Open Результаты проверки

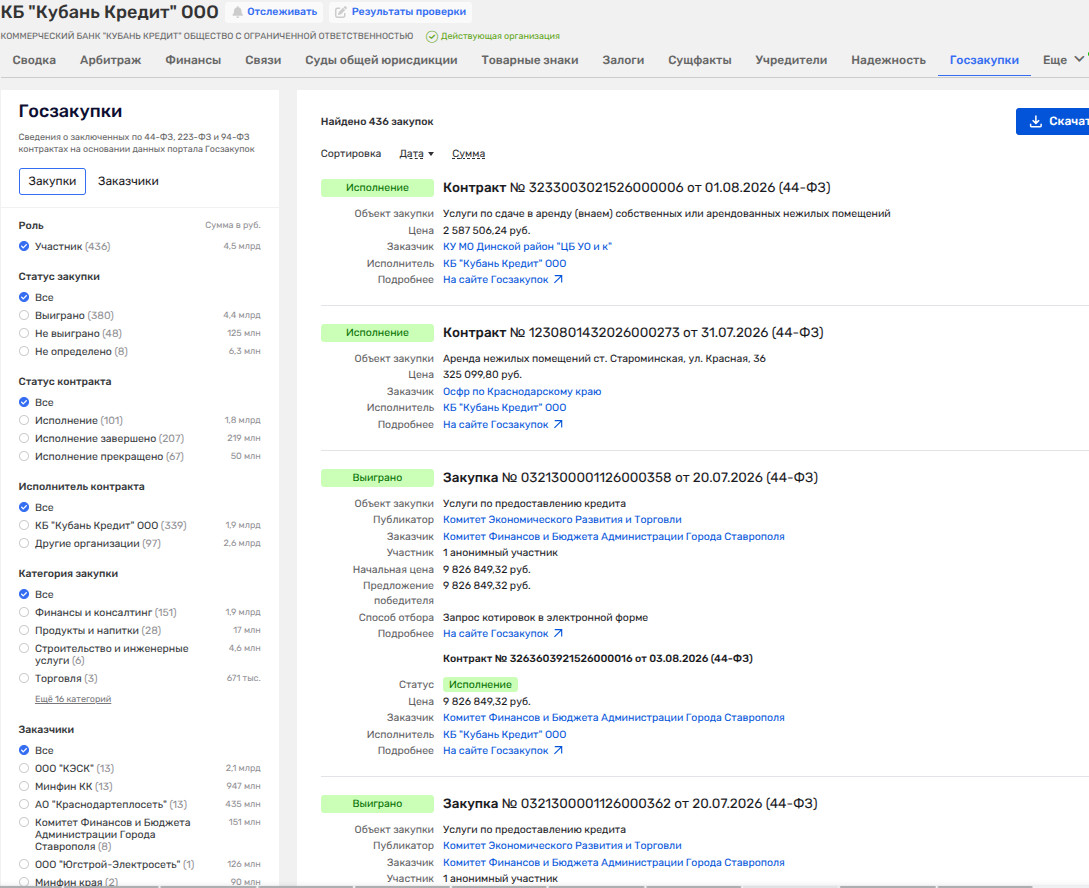tap(400, 12)
